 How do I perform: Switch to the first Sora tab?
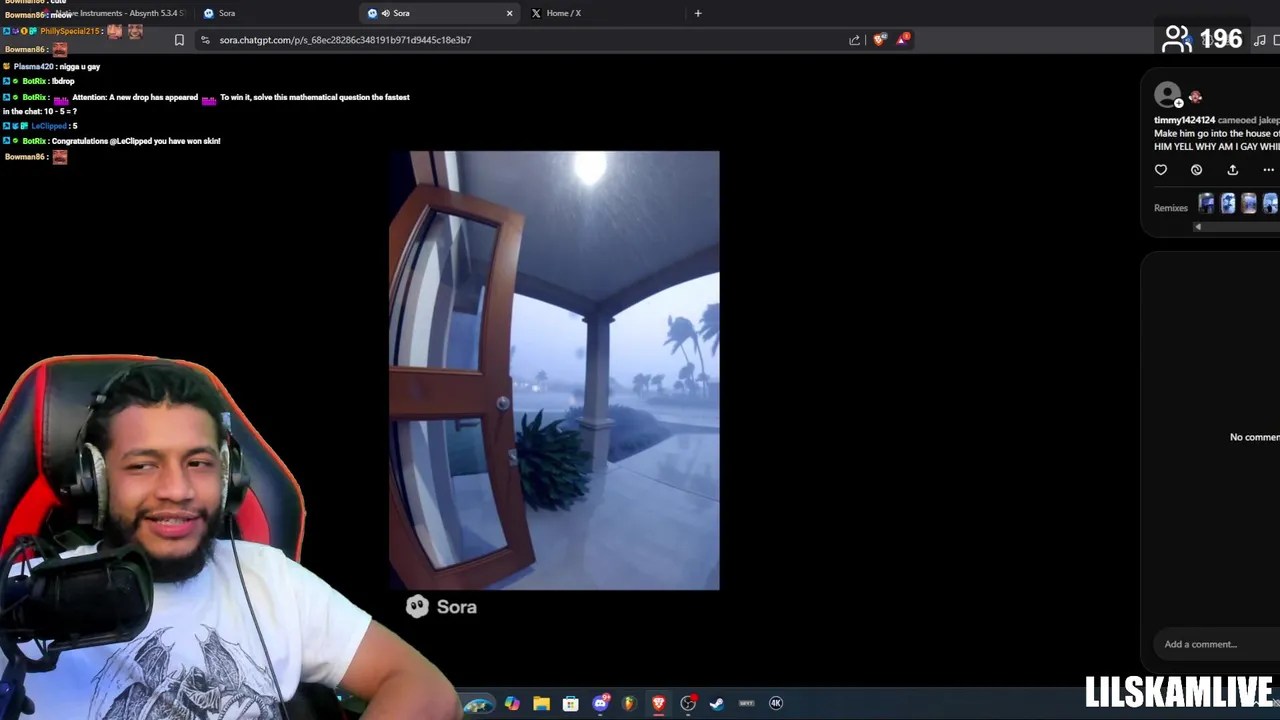[270, 13]
